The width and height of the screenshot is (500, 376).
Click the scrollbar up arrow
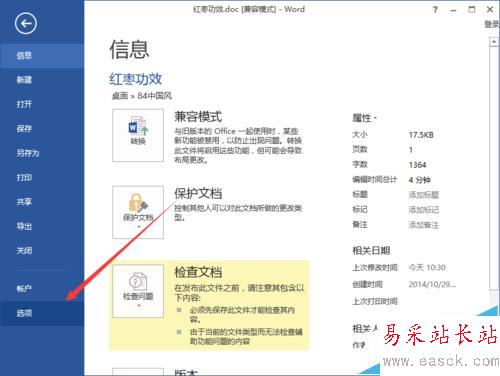(x=494, y=42)
